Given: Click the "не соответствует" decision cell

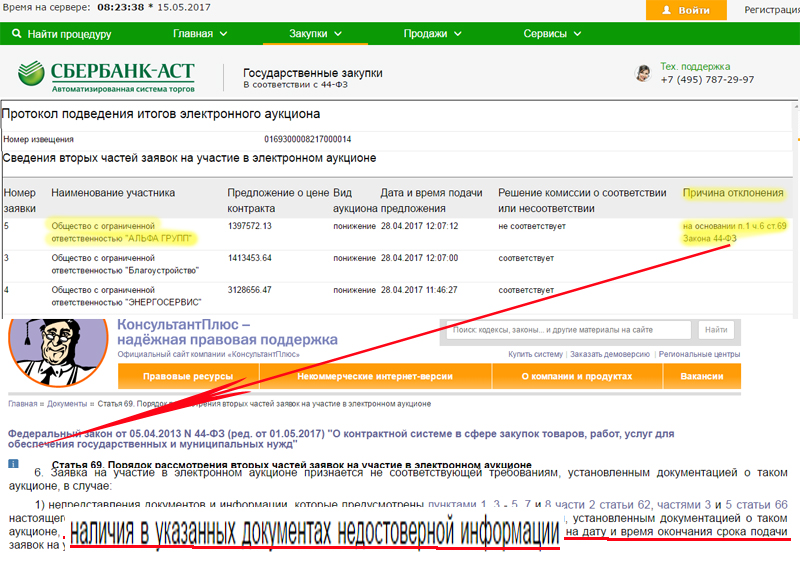Looking at the screenshot, I should 532,226.
